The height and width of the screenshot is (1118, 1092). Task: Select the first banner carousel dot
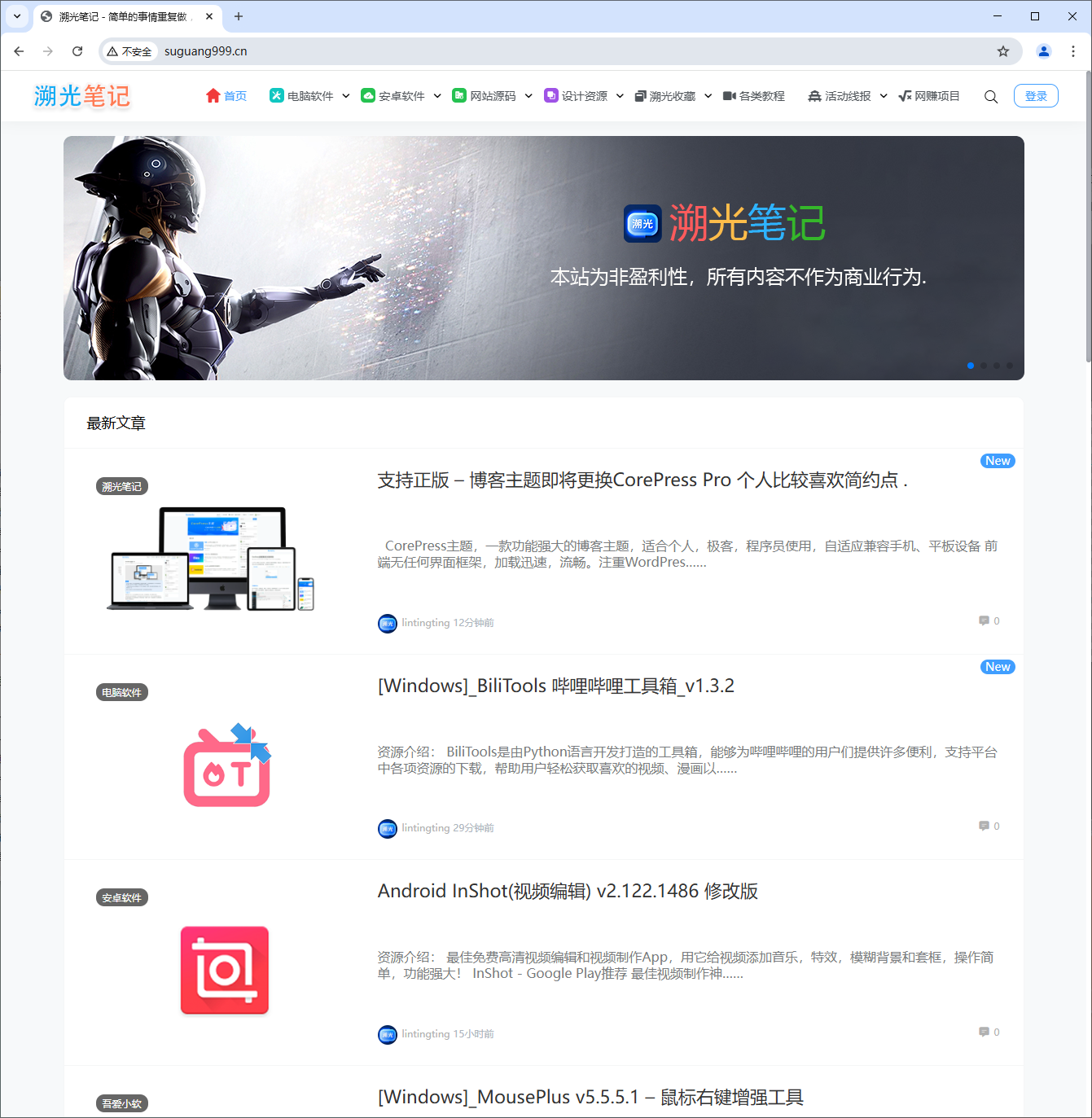point(971,366)
